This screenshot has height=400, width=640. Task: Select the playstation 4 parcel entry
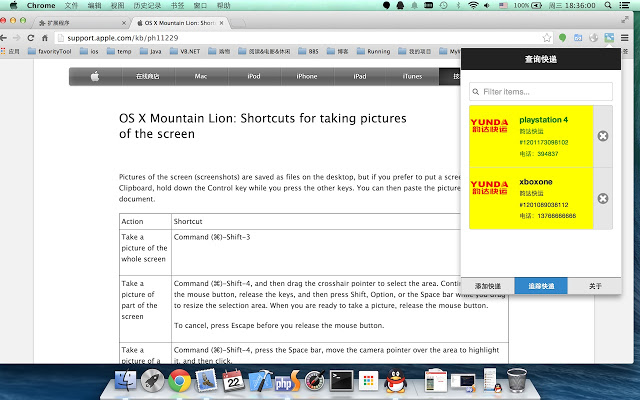pos(531,136)
